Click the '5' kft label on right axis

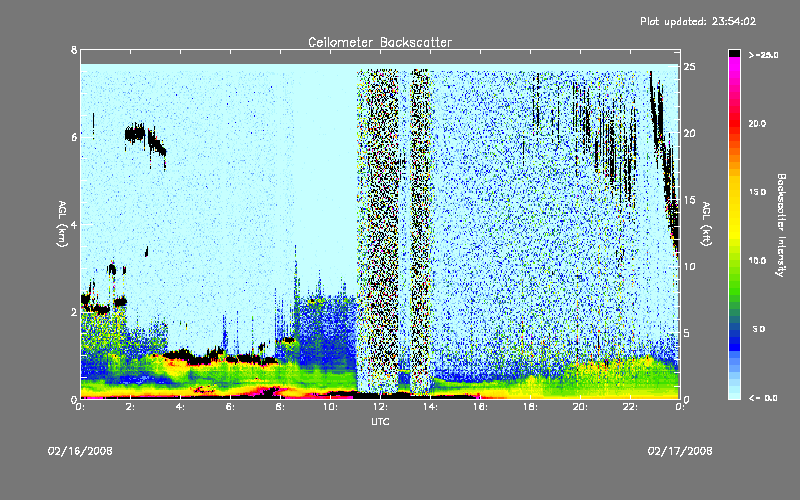click(x=687, y=333)
